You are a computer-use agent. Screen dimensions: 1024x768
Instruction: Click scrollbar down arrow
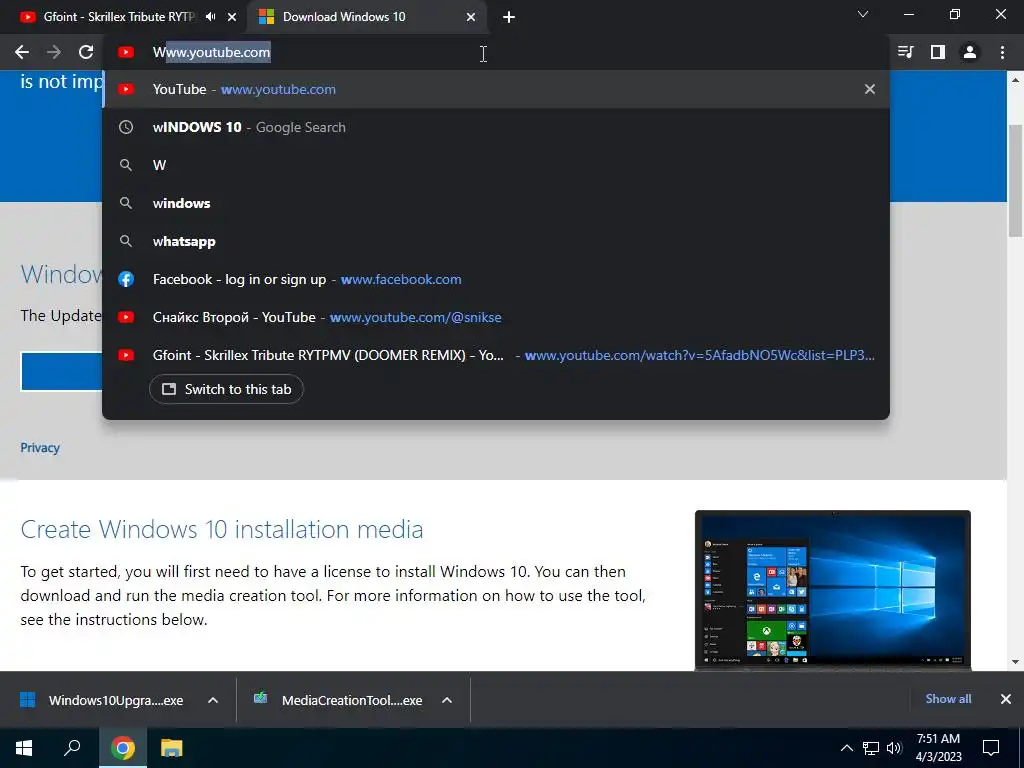point(1016,662)
